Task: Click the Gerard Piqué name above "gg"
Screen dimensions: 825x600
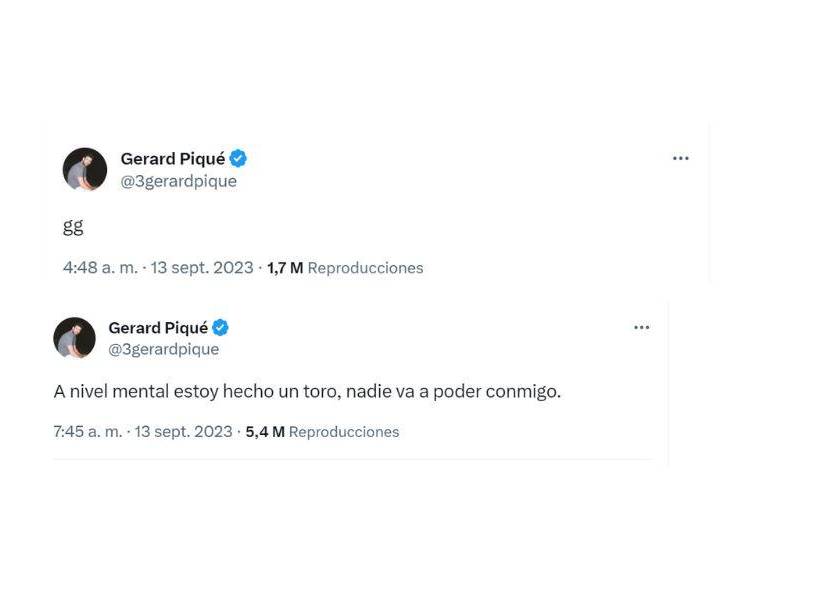Action: point(172,159)
